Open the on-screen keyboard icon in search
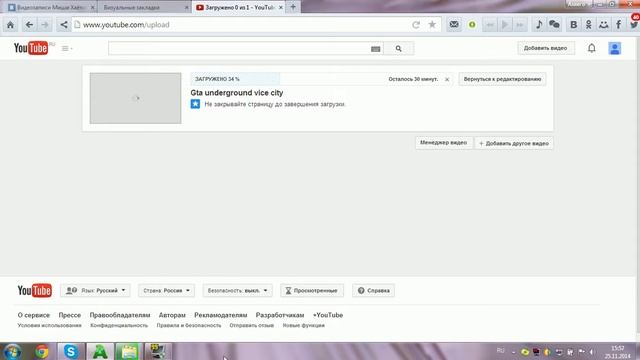This screenshot has height=360, width=640. 376,49
